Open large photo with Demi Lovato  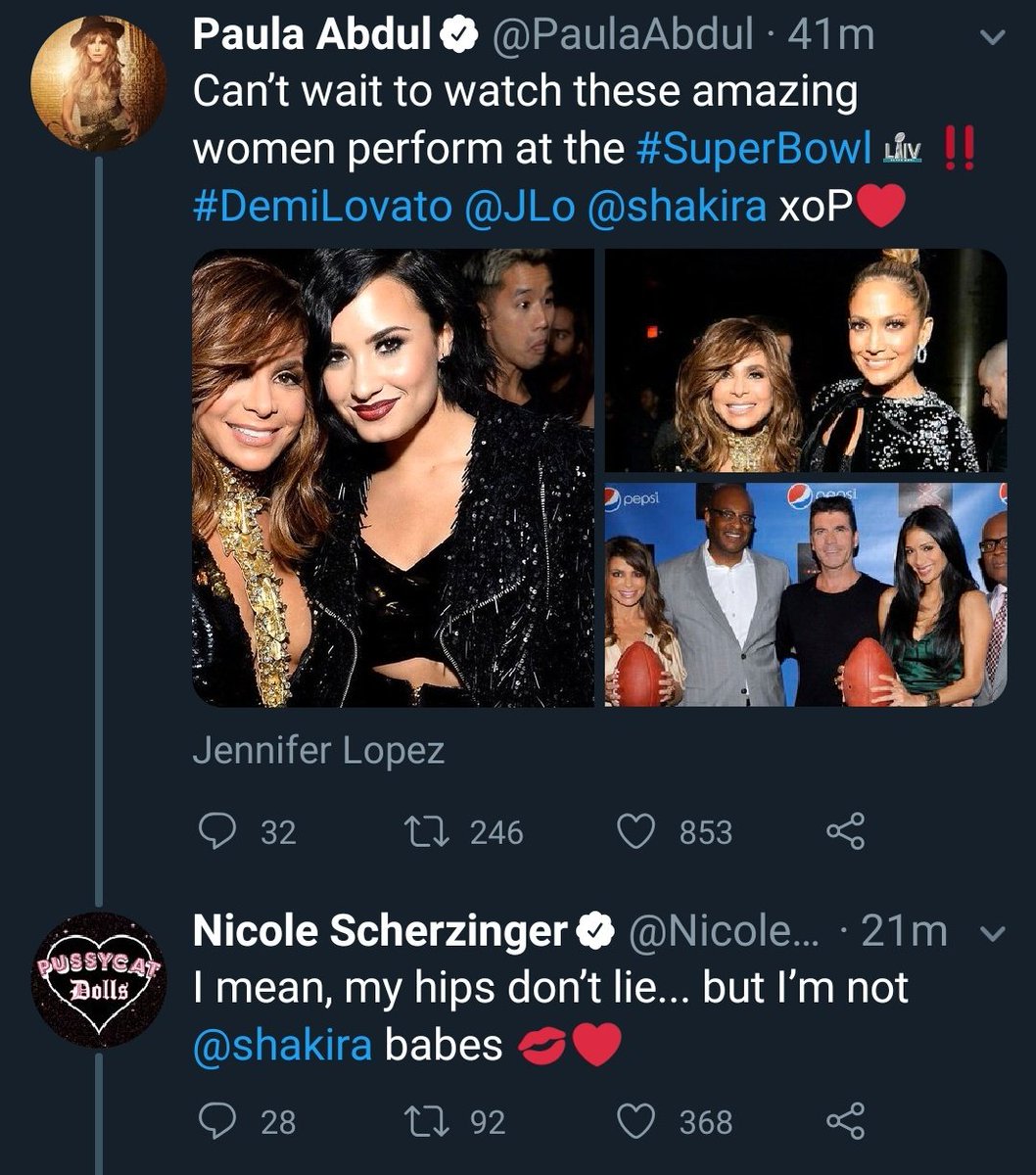(393, 478)
